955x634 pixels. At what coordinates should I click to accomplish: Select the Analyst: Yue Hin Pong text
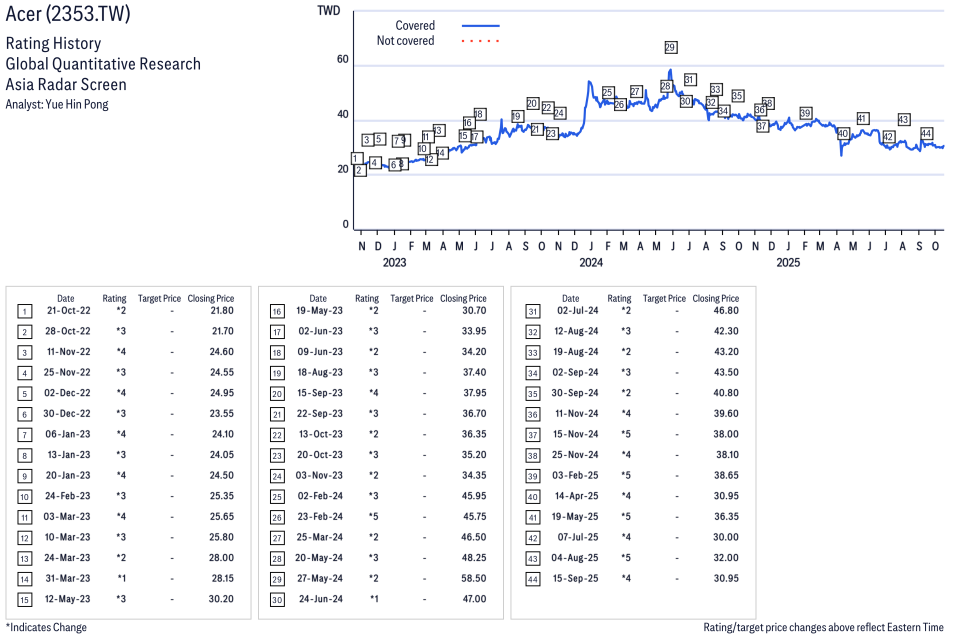(x=57, y=104)
